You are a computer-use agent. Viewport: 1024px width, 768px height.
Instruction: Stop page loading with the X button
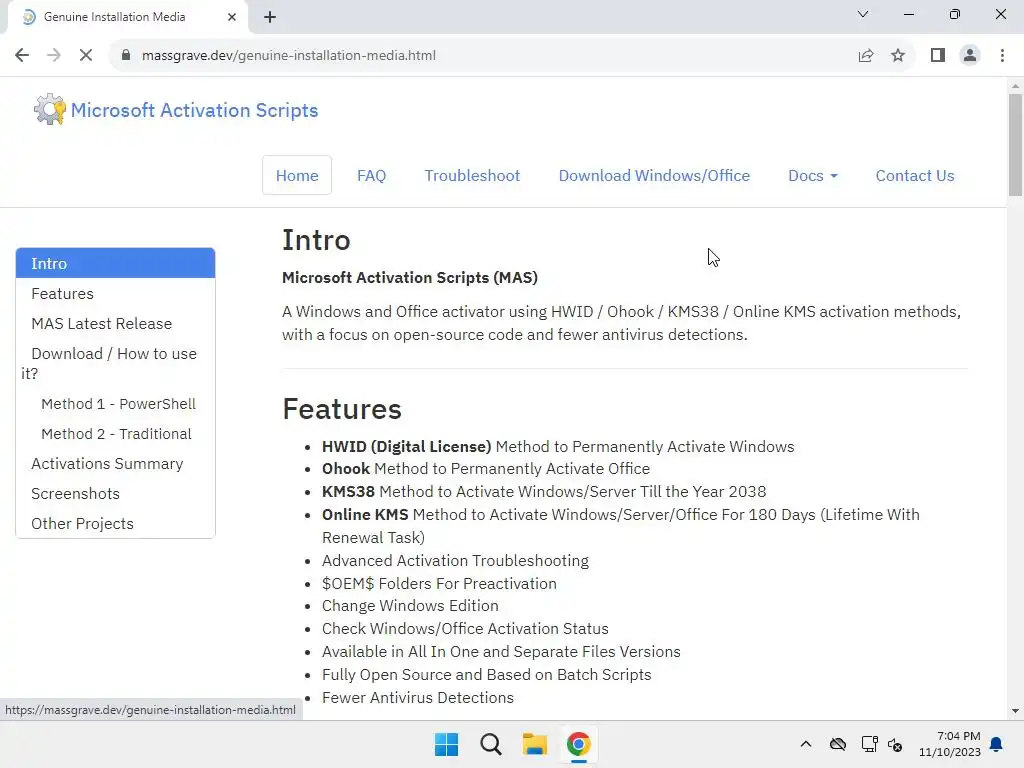[86, 56]
